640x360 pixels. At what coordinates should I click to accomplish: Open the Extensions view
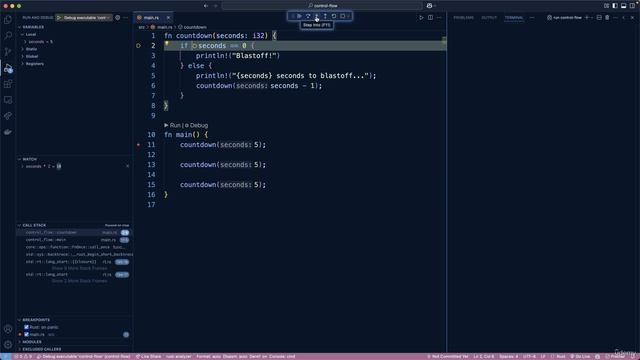pos(8,84)
